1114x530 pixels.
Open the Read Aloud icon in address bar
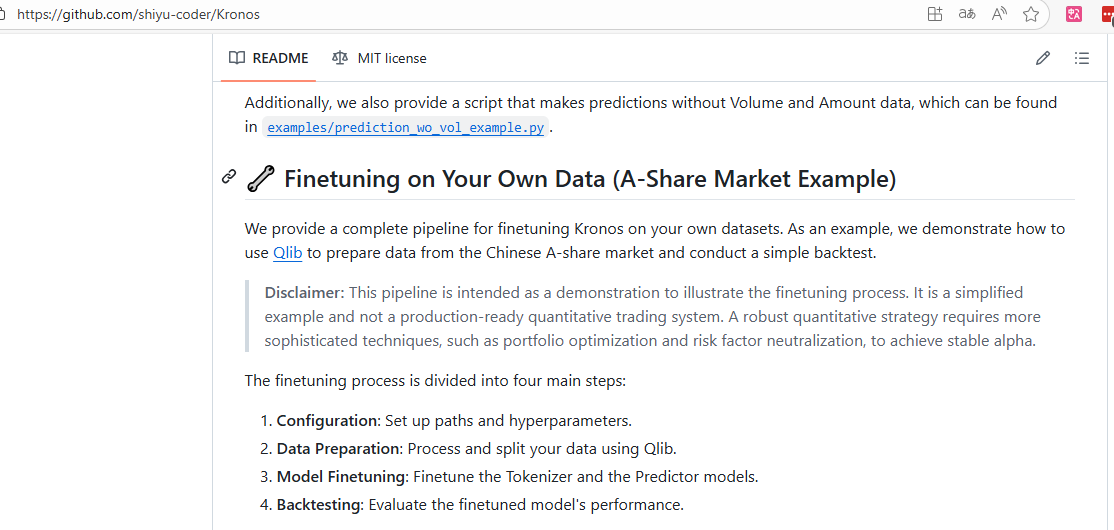[999, 14]
